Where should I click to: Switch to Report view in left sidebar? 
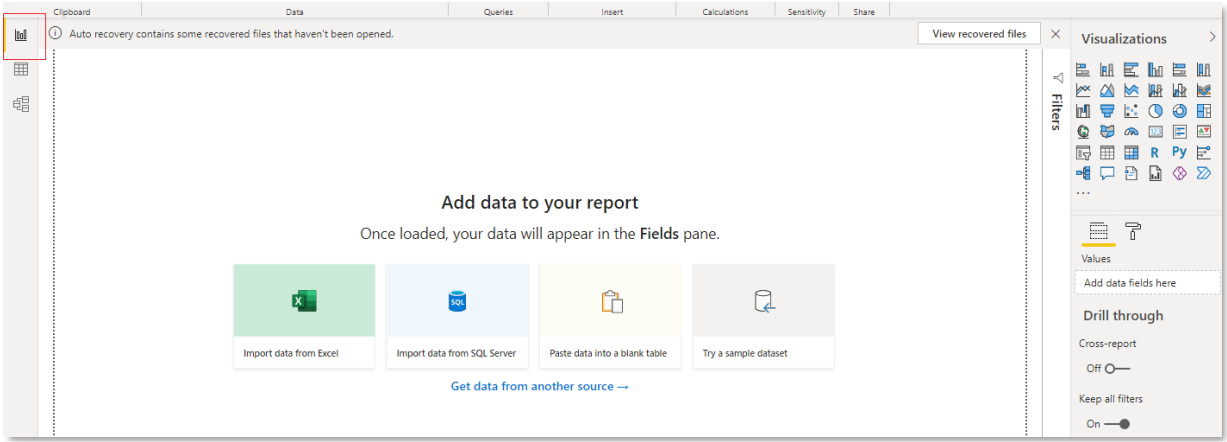coord(21,35)
